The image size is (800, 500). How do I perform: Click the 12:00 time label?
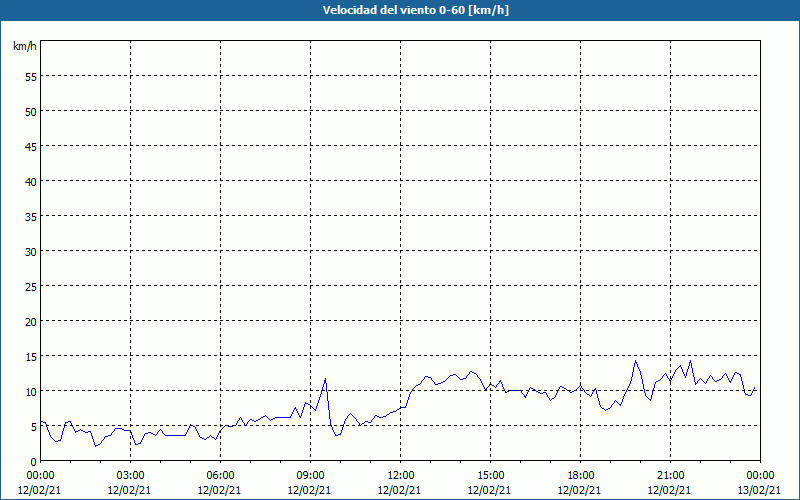401,476
